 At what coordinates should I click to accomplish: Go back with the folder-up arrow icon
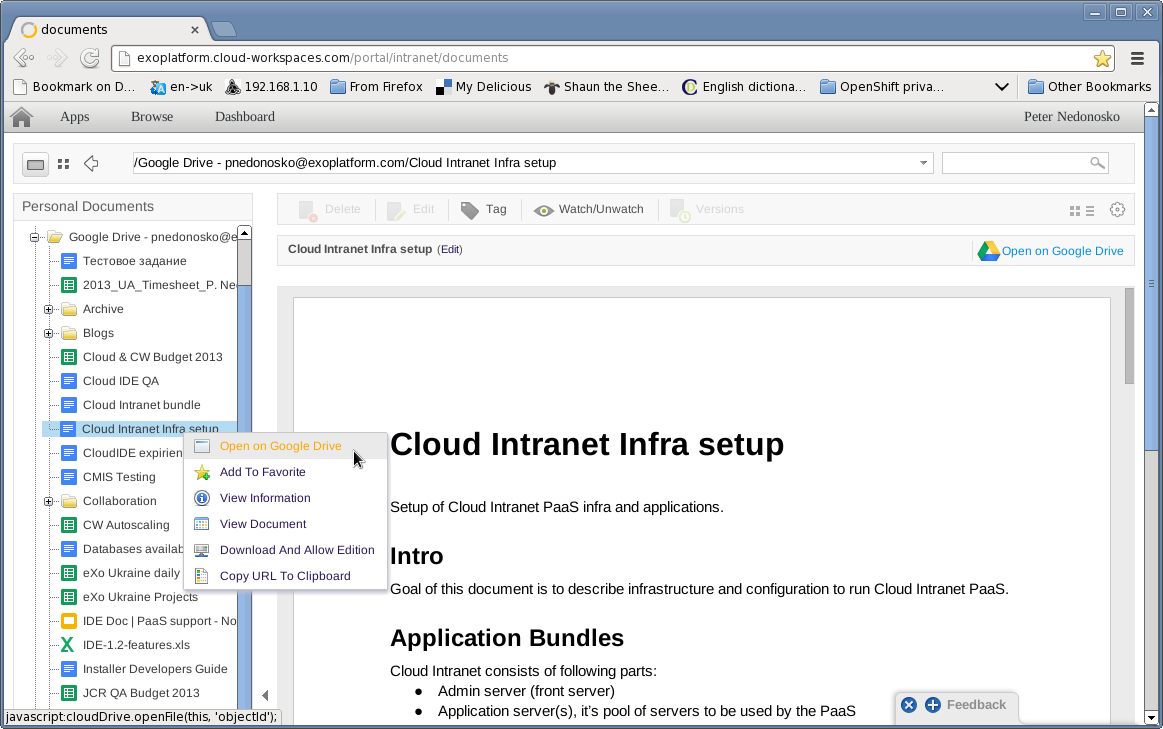point(91,163)
